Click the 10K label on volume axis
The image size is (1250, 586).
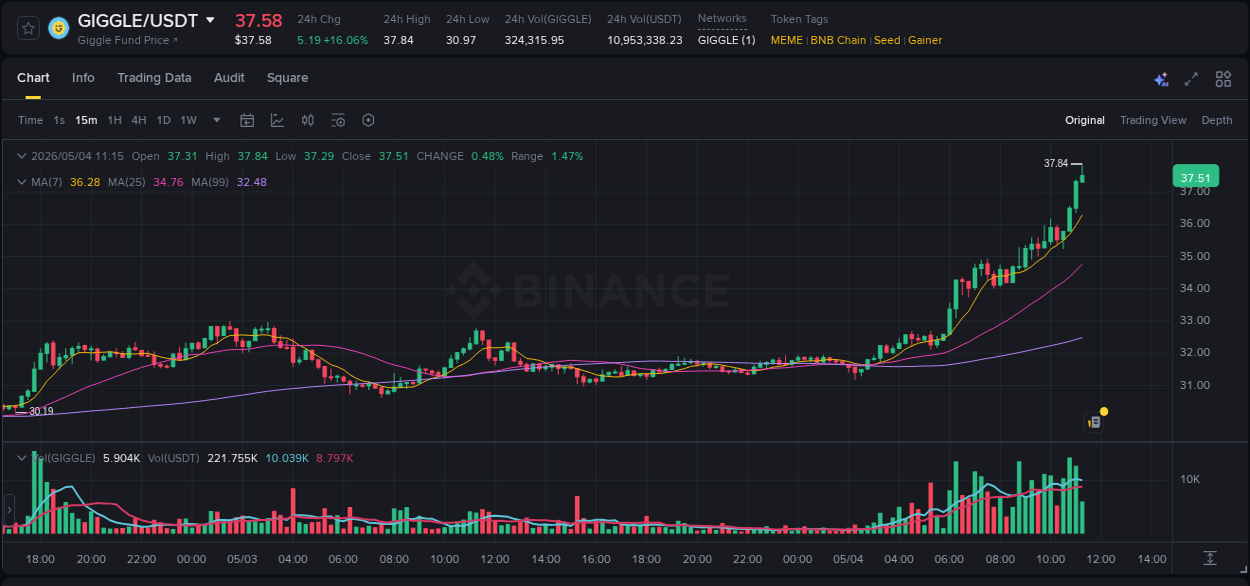(1190, 479)
